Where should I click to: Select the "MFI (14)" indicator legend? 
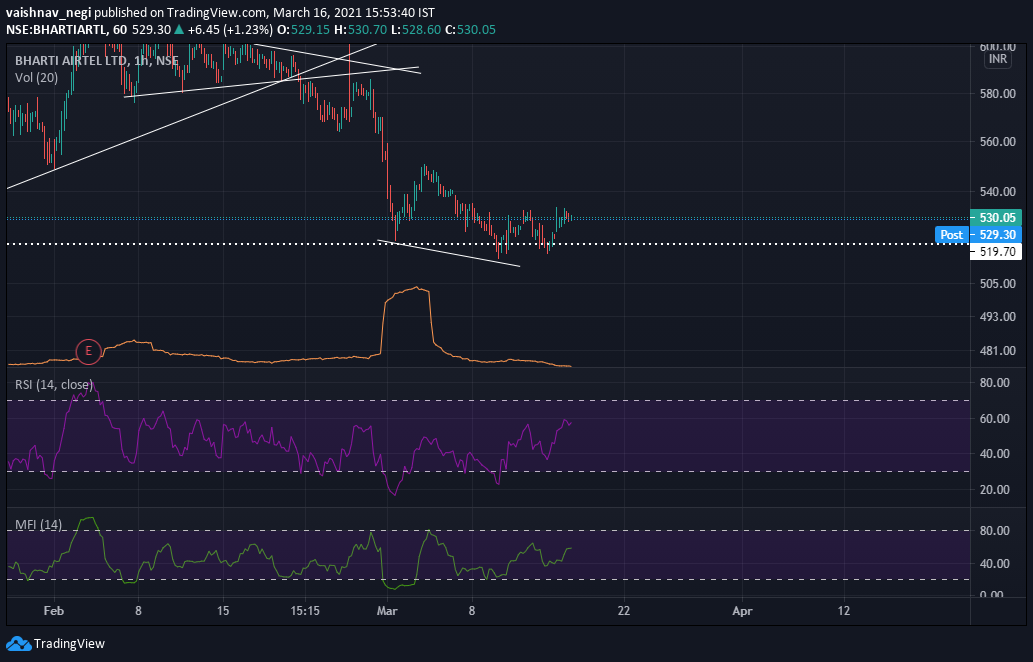39,524
